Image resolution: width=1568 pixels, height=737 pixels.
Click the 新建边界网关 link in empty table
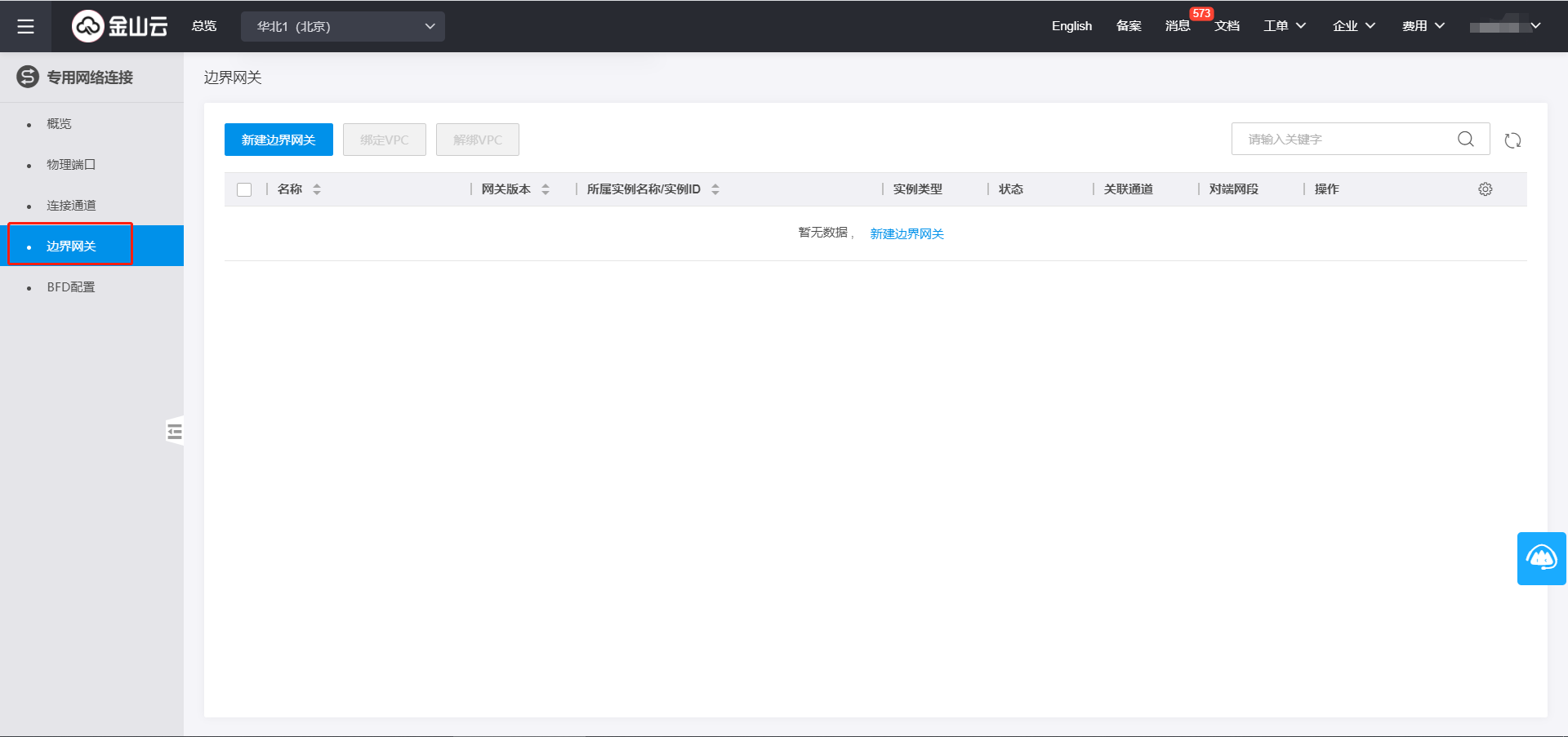pos(906,234)
